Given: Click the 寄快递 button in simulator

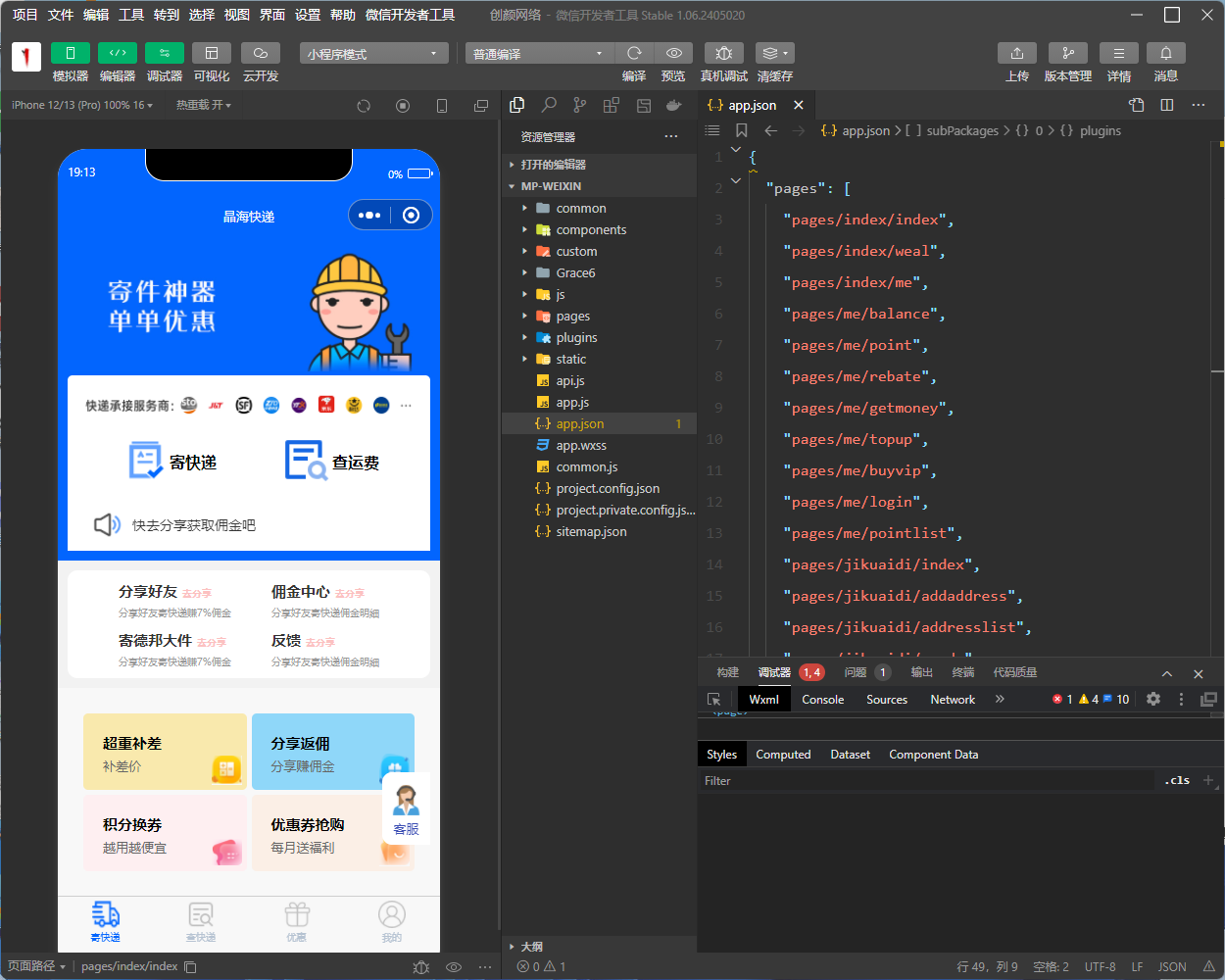Looking at the screenshot, I should 173,461.
